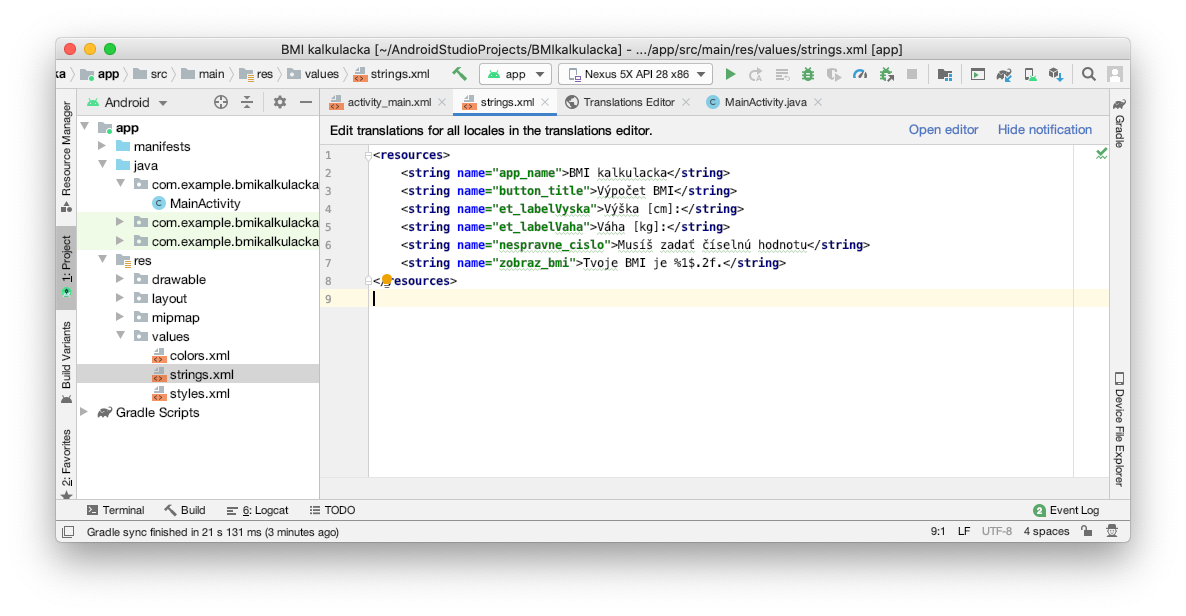The image size is (1186, 616).
Task: Collapse all nodes in the Project panel
Action: [247, 102]
